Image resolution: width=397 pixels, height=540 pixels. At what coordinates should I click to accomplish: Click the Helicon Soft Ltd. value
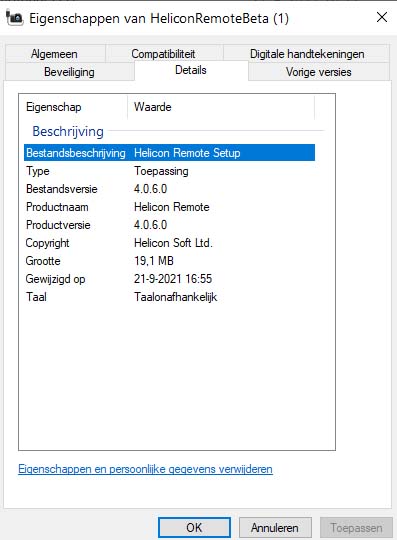tap(173, 243)
